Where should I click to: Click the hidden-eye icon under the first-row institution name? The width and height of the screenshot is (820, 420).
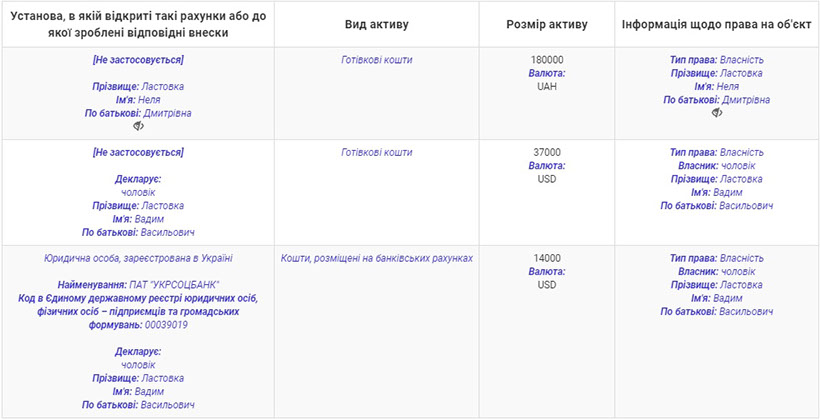coord(138,127)
